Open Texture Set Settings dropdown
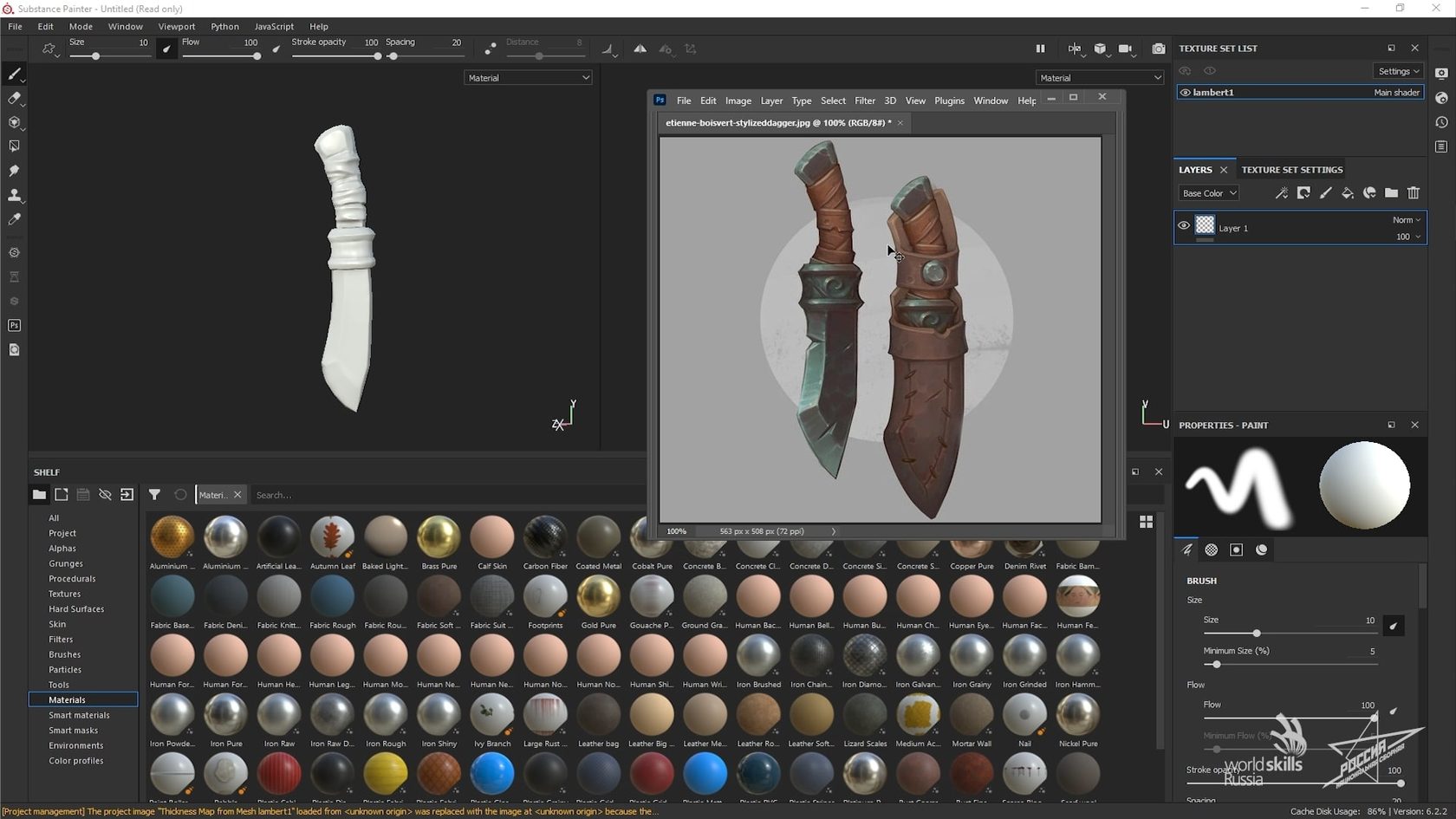The width and height of the screenshot is (1456, 819). pyautogui.click(x=1398, y=71)
